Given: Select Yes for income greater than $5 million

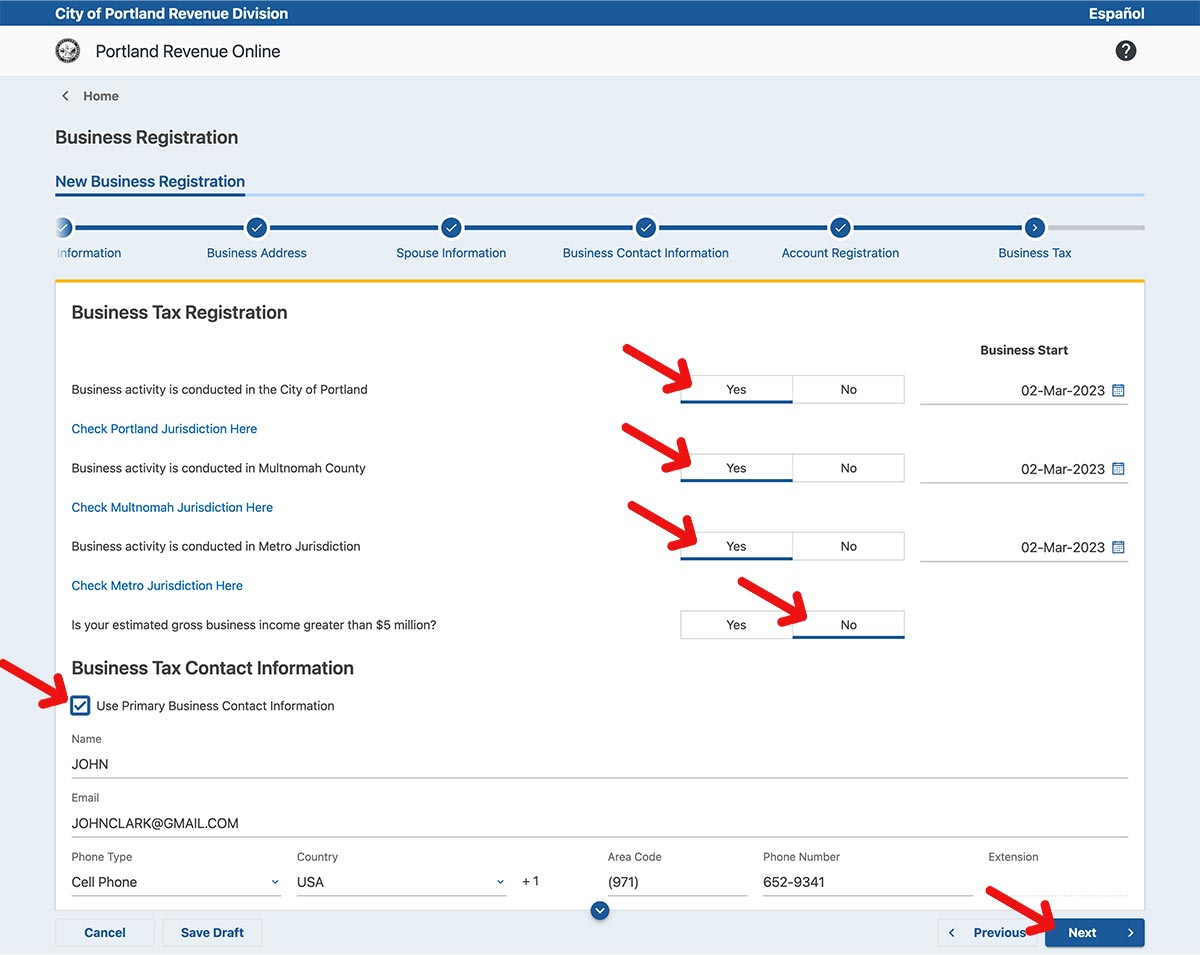Looking at the screenshot, I should point(736,625).
